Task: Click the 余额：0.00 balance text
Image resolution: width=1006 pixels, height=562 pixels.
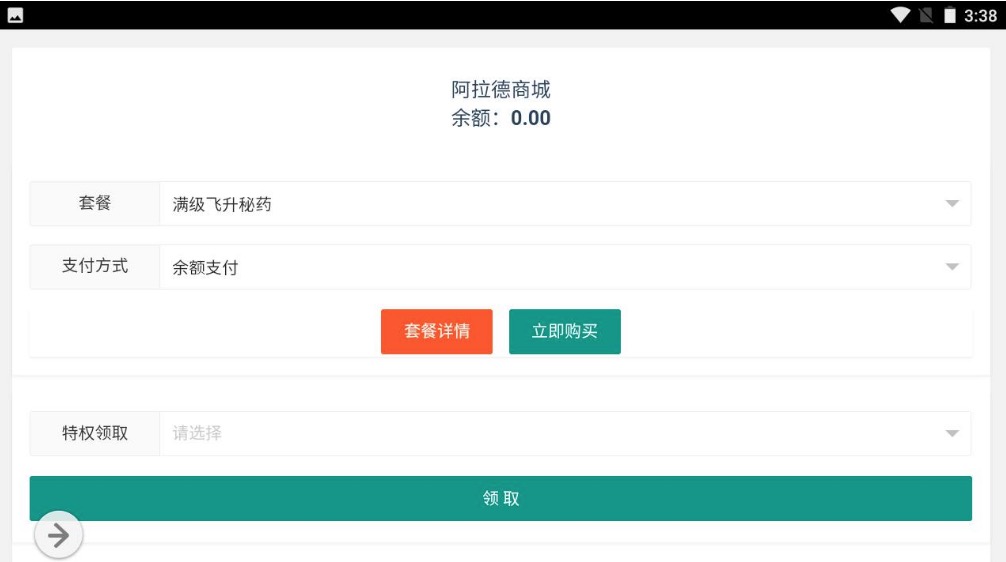Action: click(x=500, y=118)
